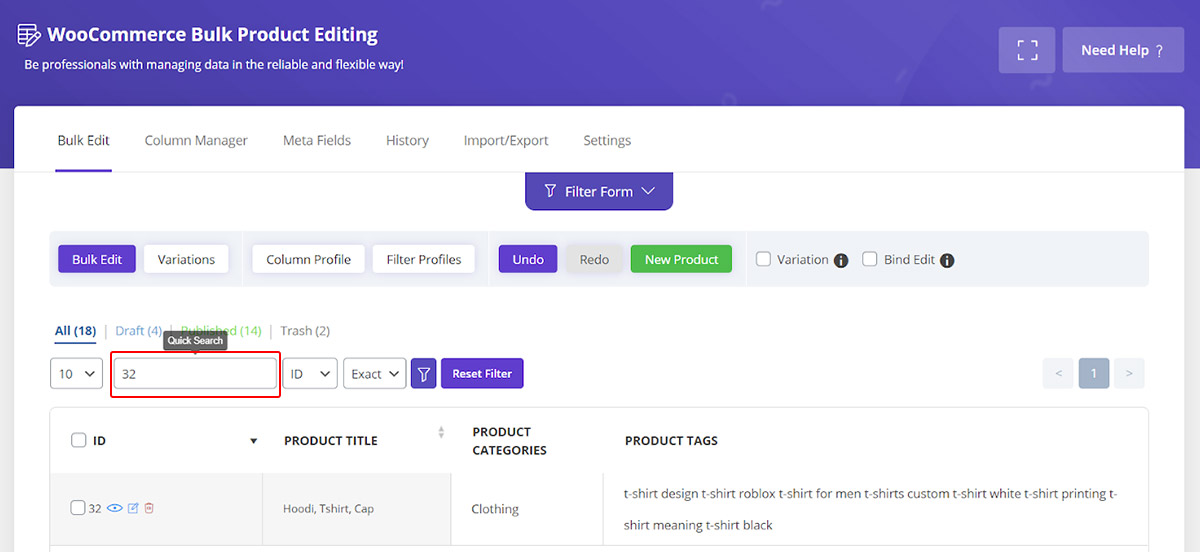
Task: Open the ID search field dropdown
Action: [310, 374]
